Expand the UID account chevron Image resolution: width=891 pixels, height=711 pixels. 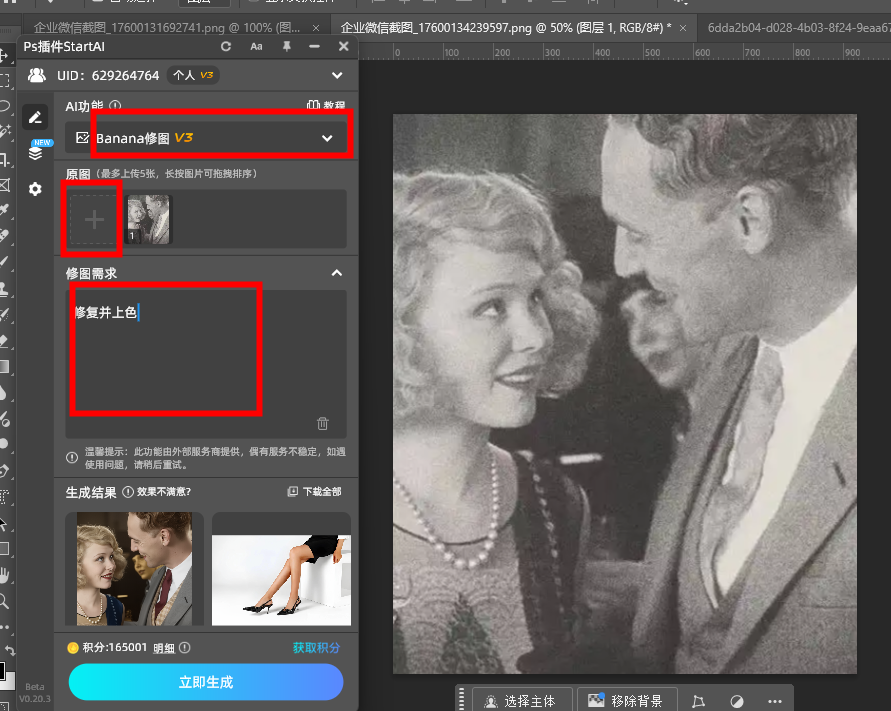coord(337,75)
